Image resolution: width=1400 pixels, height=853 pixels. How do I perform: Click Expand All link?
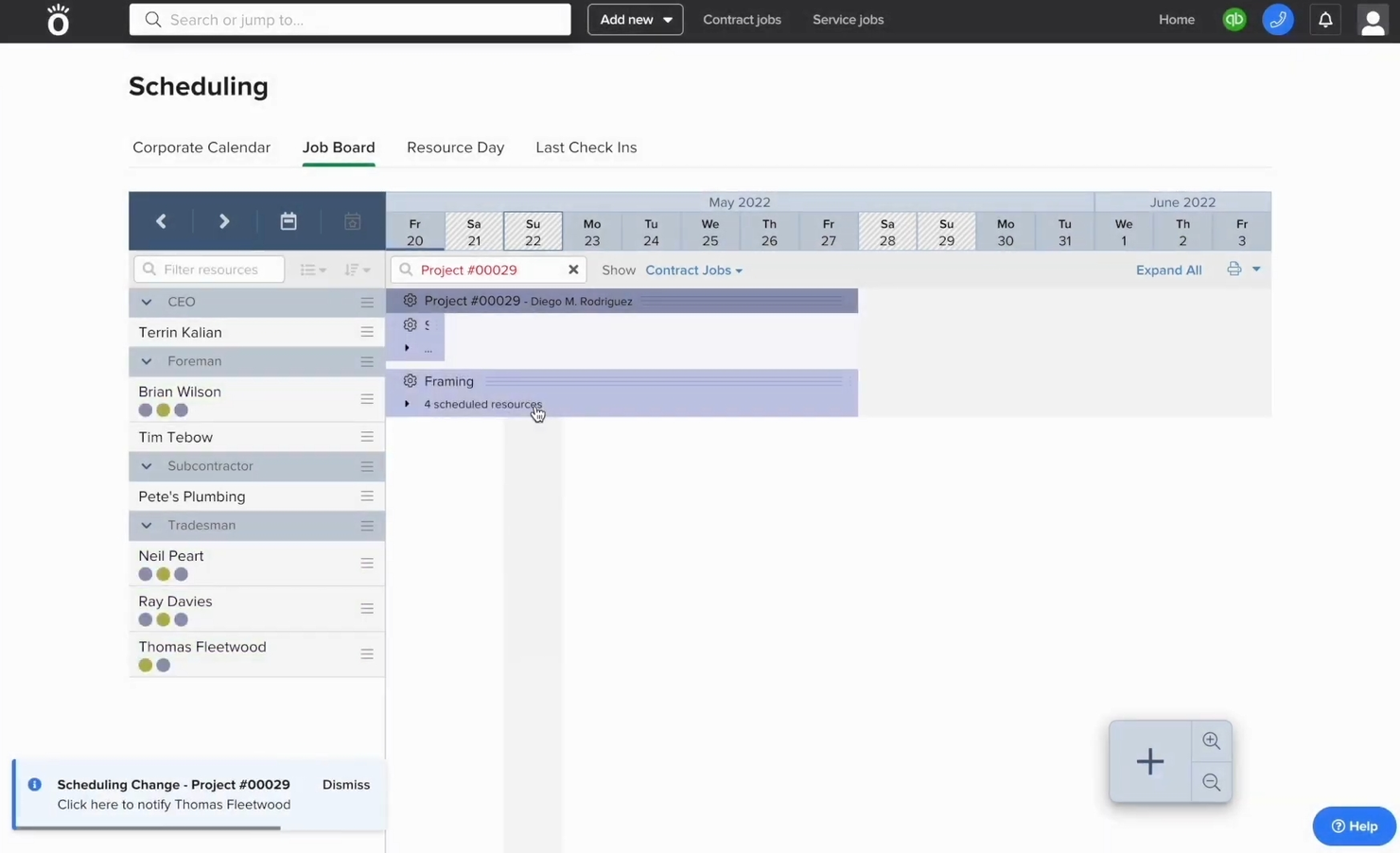(1168, 270)
